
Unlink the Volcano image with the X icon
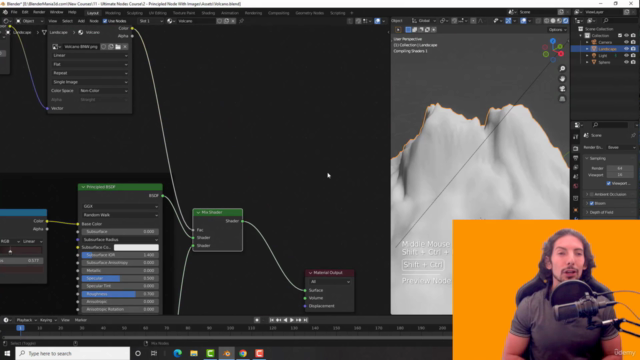coord(125,47)
